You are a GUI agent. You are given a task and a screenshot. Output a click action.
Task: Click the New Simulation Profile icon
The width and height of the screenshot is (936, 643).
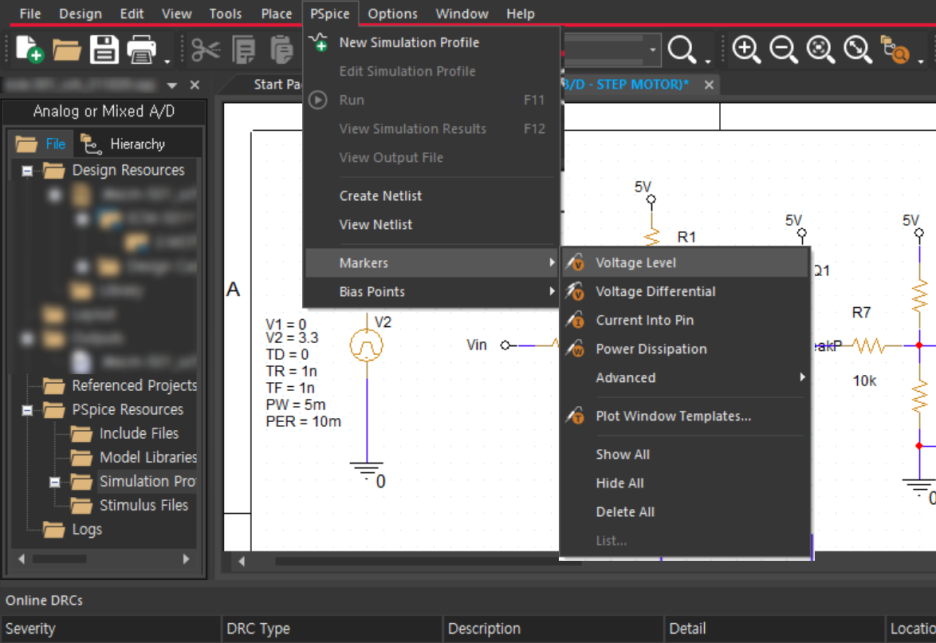(x=319, y=42)
